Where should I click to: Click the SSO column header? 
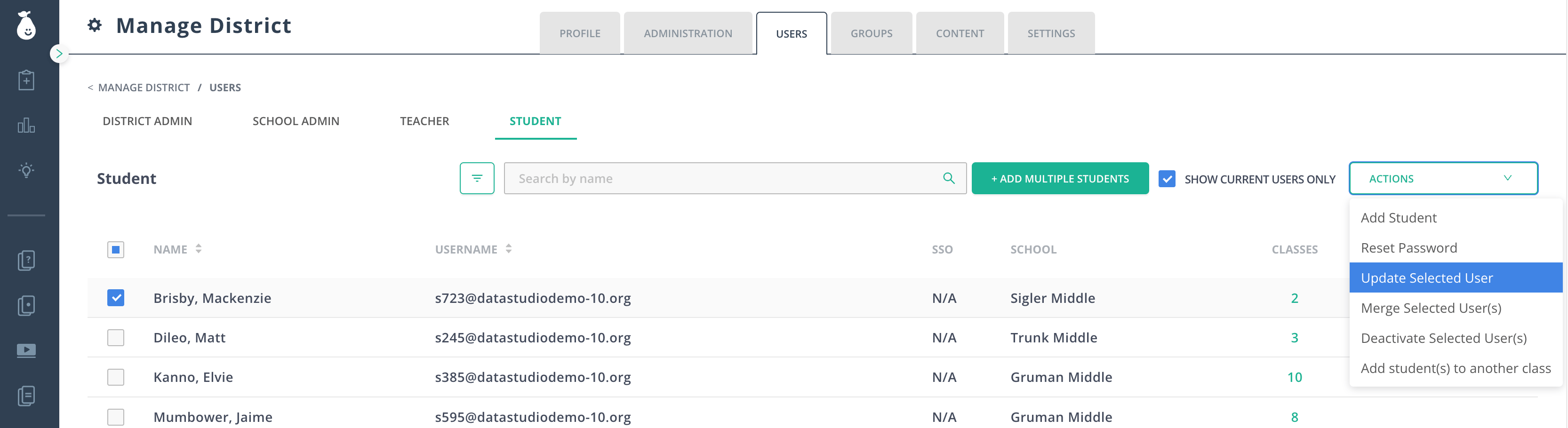(942, 249)
